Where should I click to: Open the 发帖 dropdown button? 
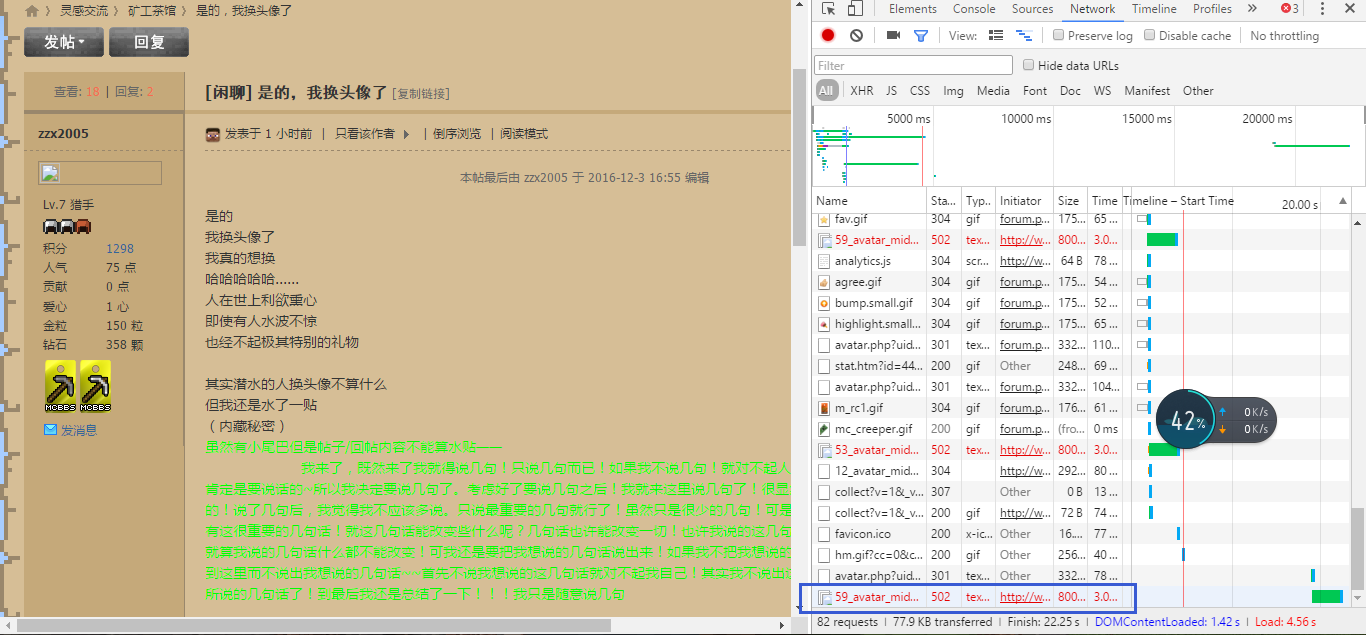64,42
